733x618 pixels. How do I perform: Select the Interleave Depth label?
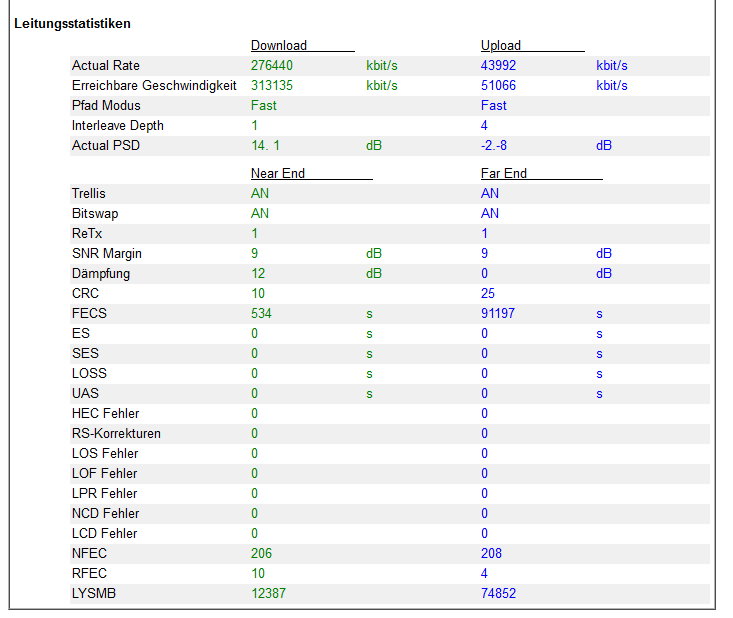point(118,126)
